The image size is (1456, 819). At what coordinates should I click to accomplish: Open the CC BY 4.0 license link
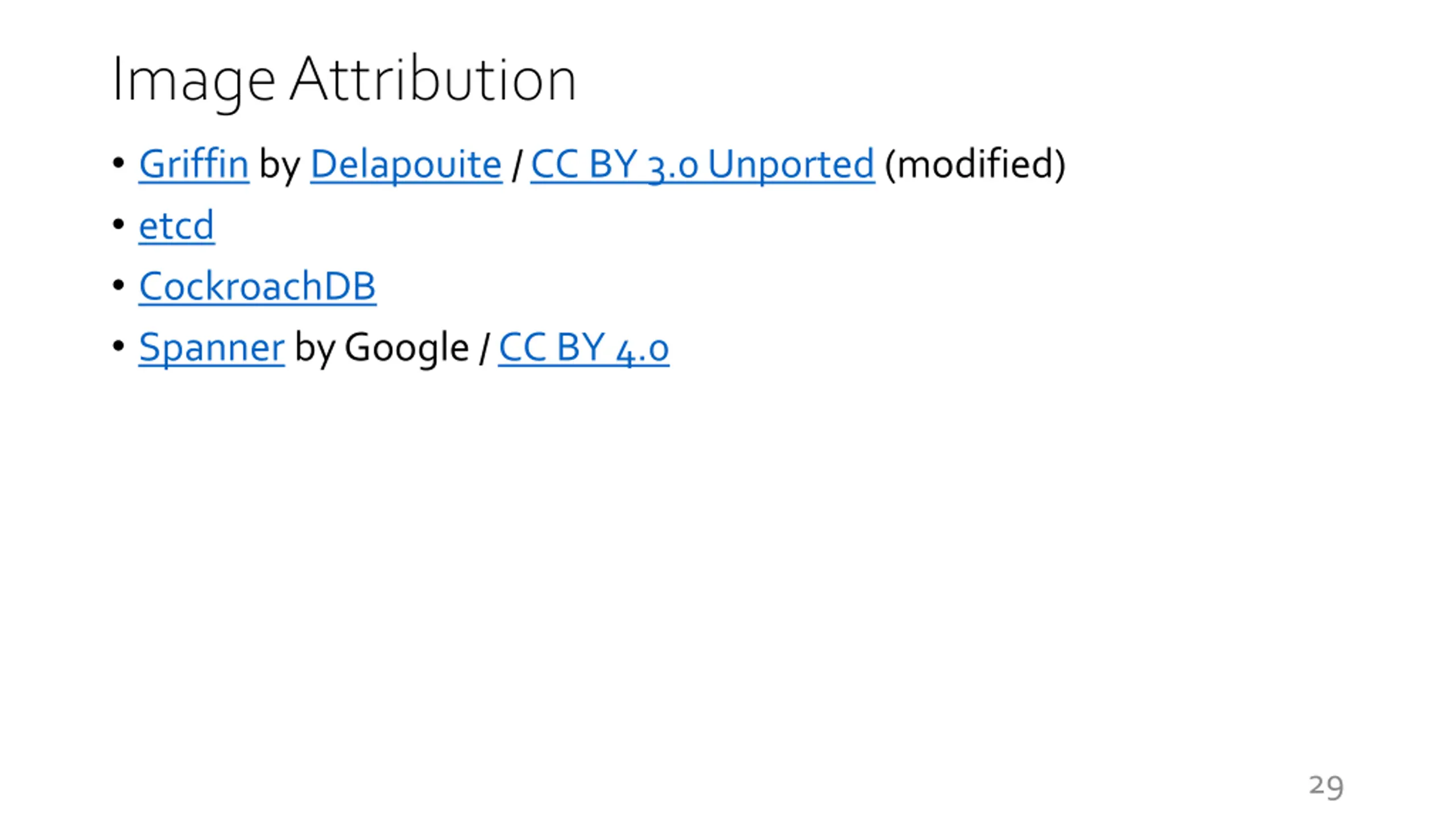[584, 348]
